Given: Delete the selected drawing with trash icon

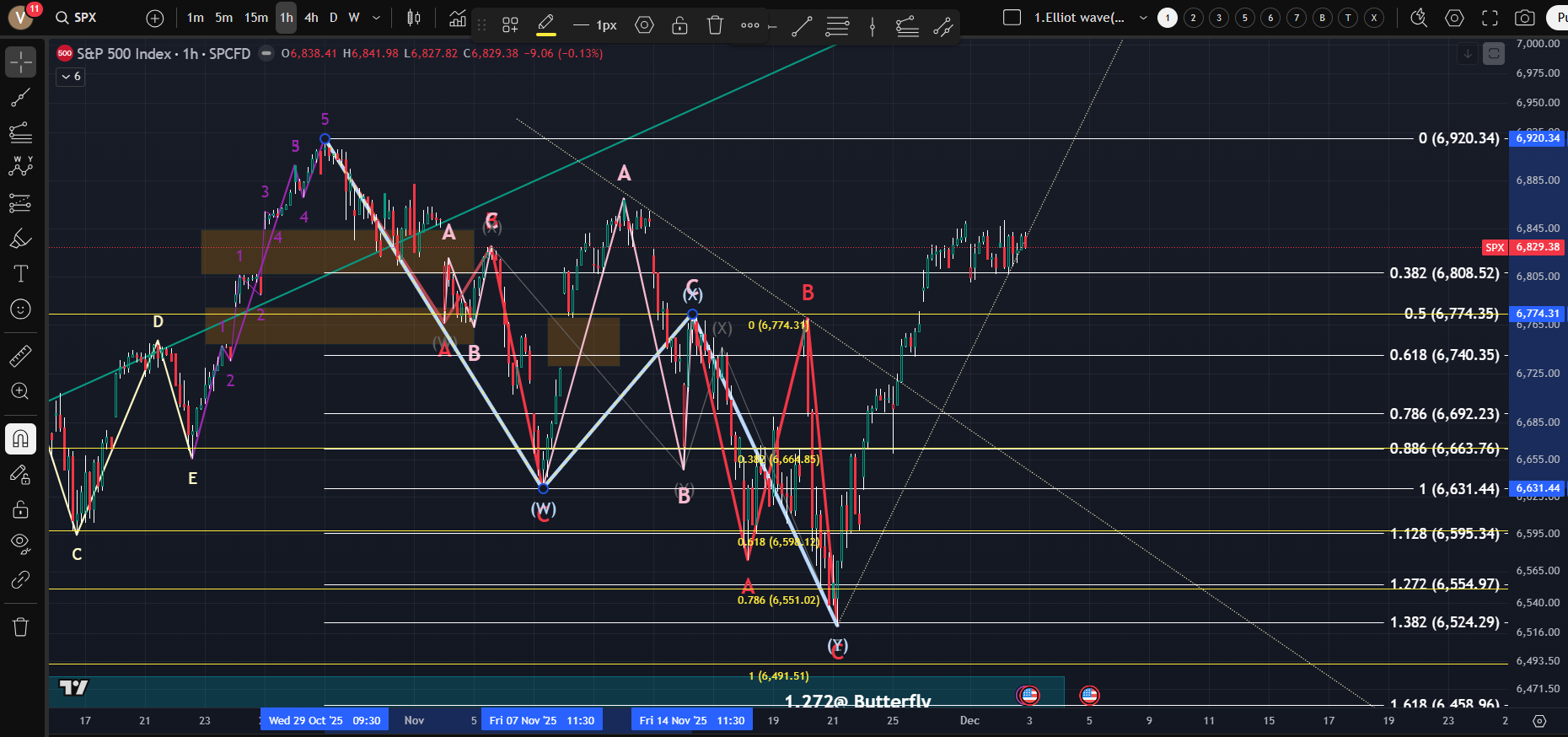Looking at the screenshot, I should (x=715, y=25).
